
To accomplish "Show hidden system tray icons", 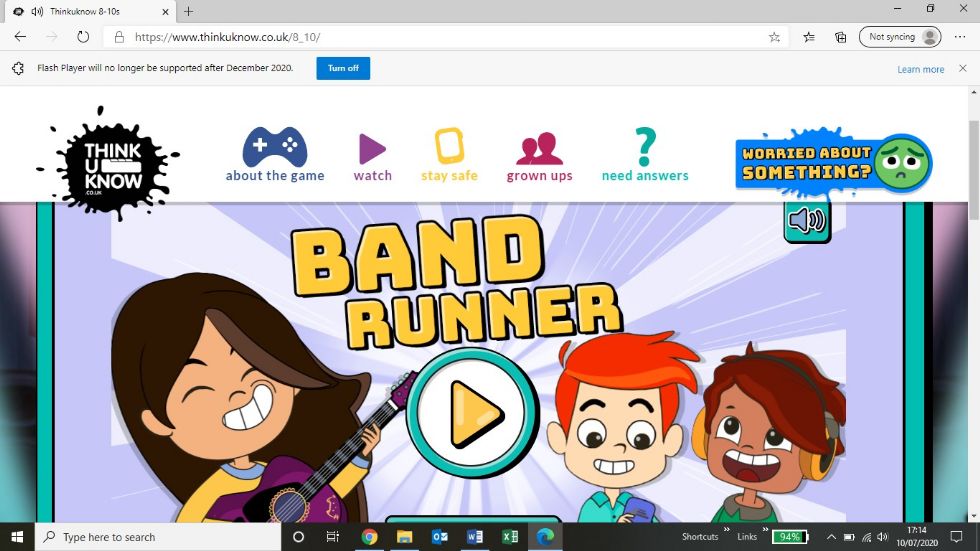I will [x=831, y=537].
